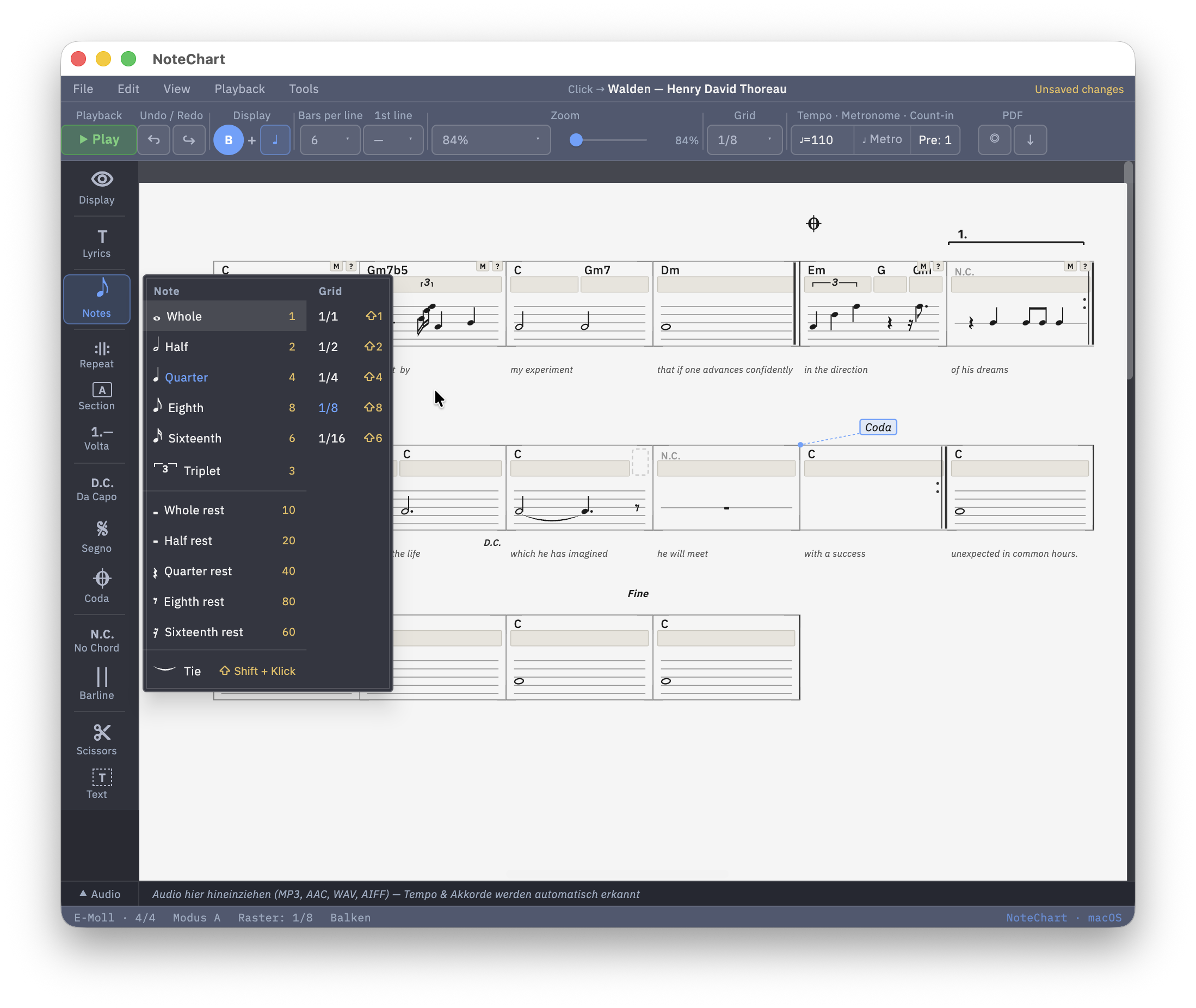Toggle the B display mode button

[229, 140]
